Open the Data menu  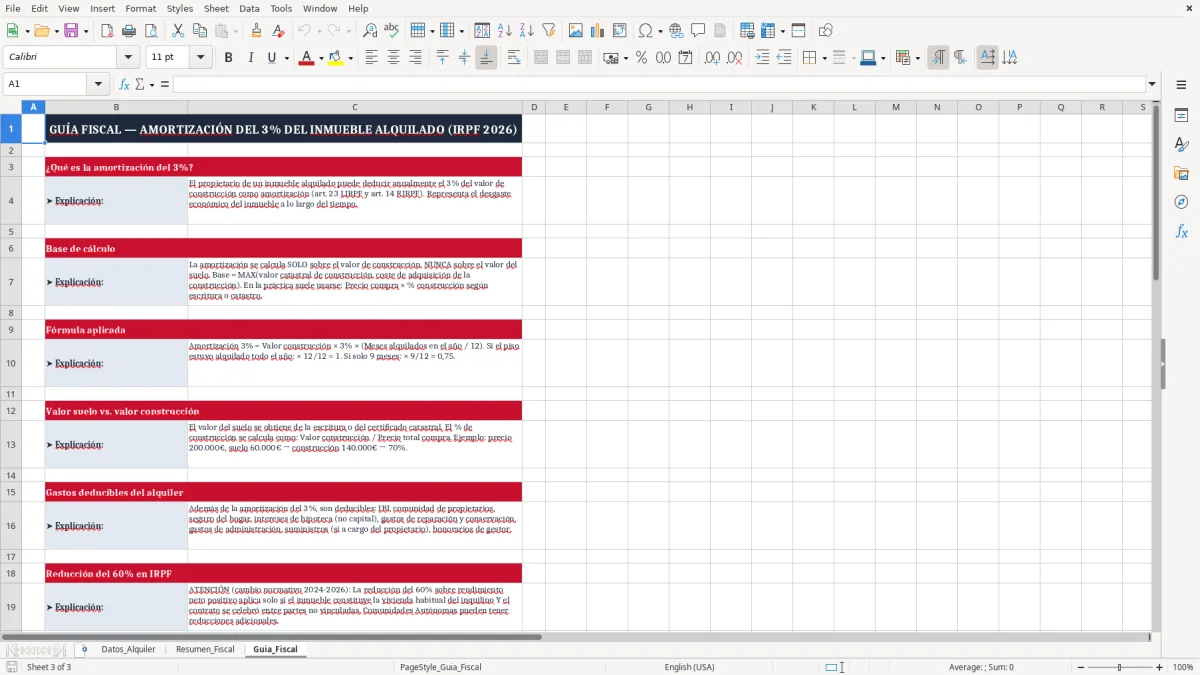pyautogui.click(x=249, y=8)
